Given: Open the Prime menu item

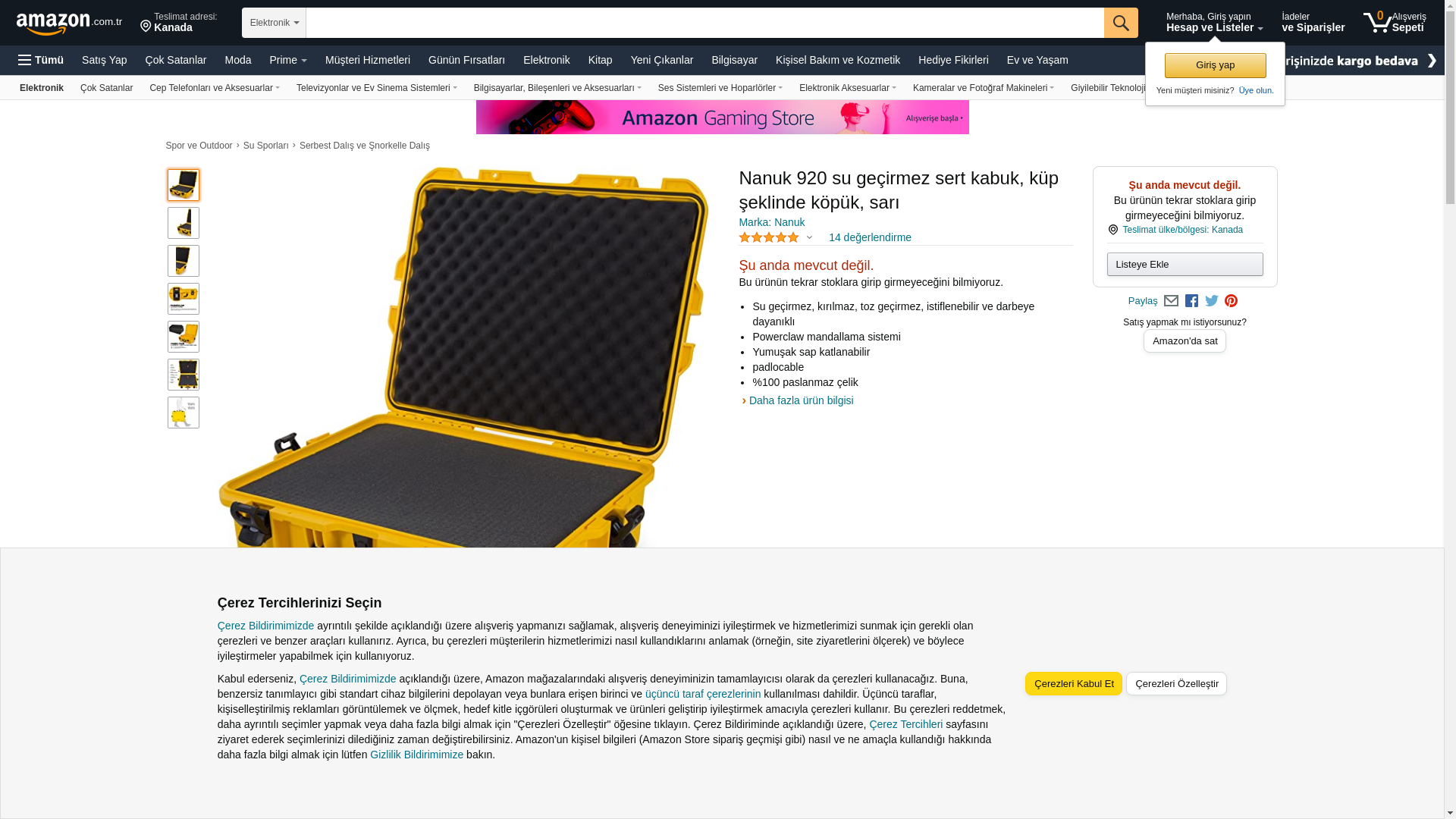Looking at the screenshot, I should 288,60.
